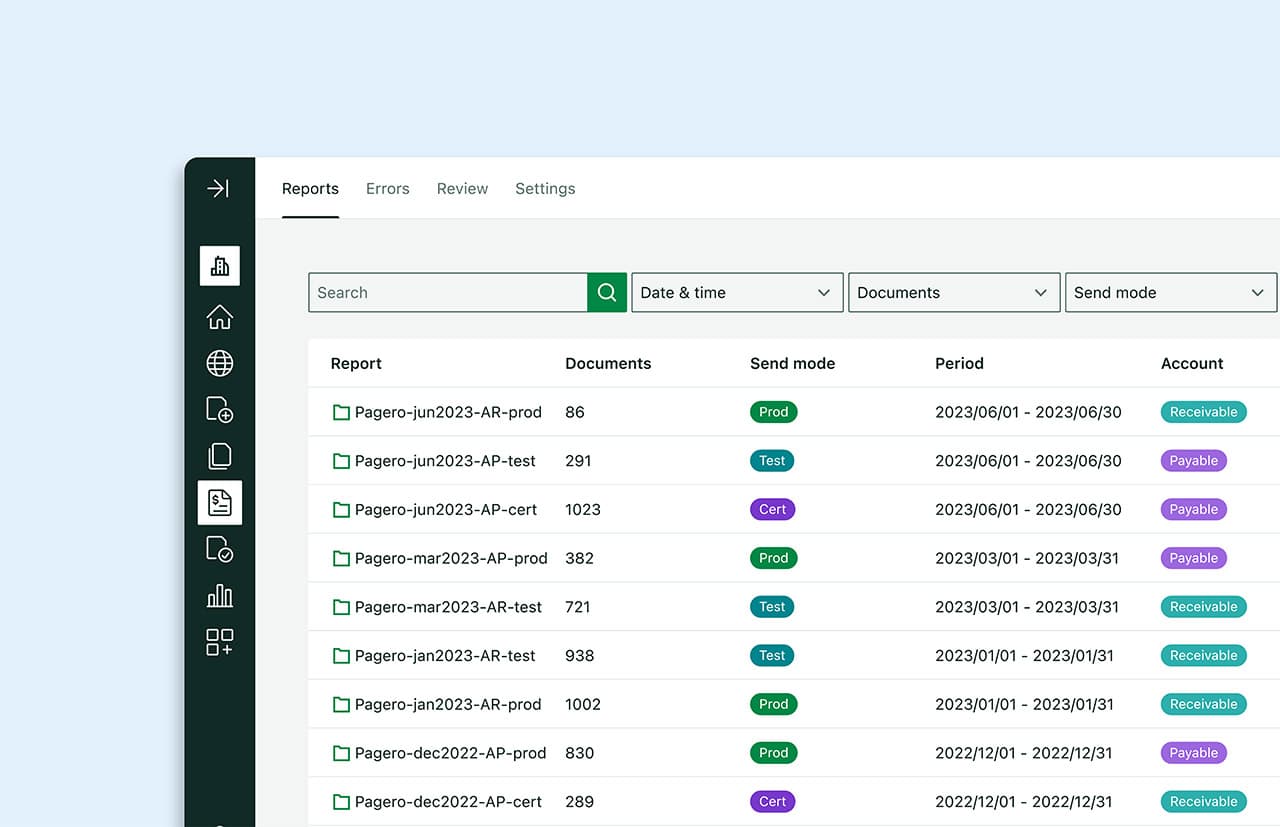Switch to the Review tab
Screen dimensions: 1280x827
click(x=462, y=188)
